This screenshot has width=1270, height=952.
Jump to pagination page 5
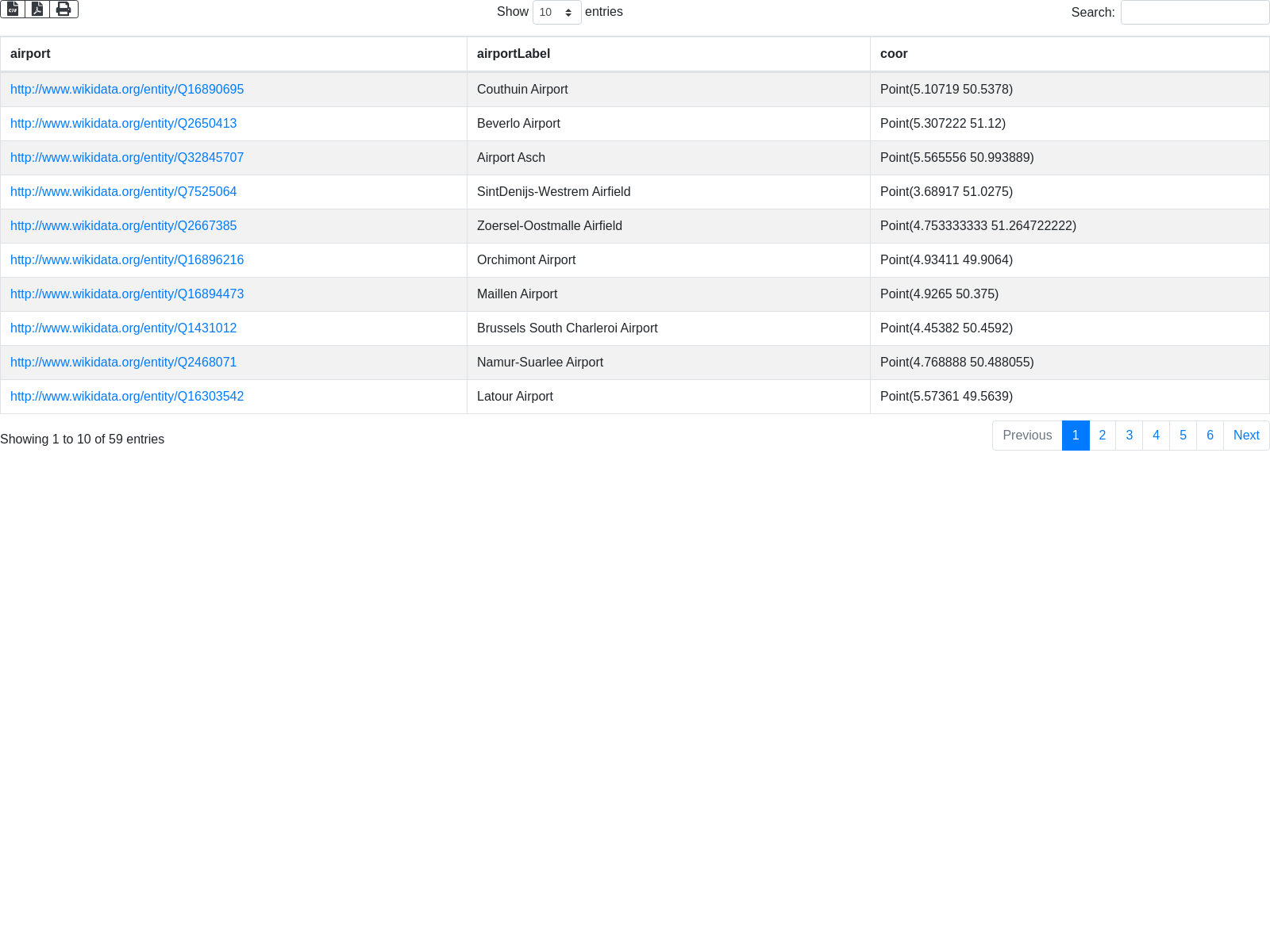(1183, 436)
